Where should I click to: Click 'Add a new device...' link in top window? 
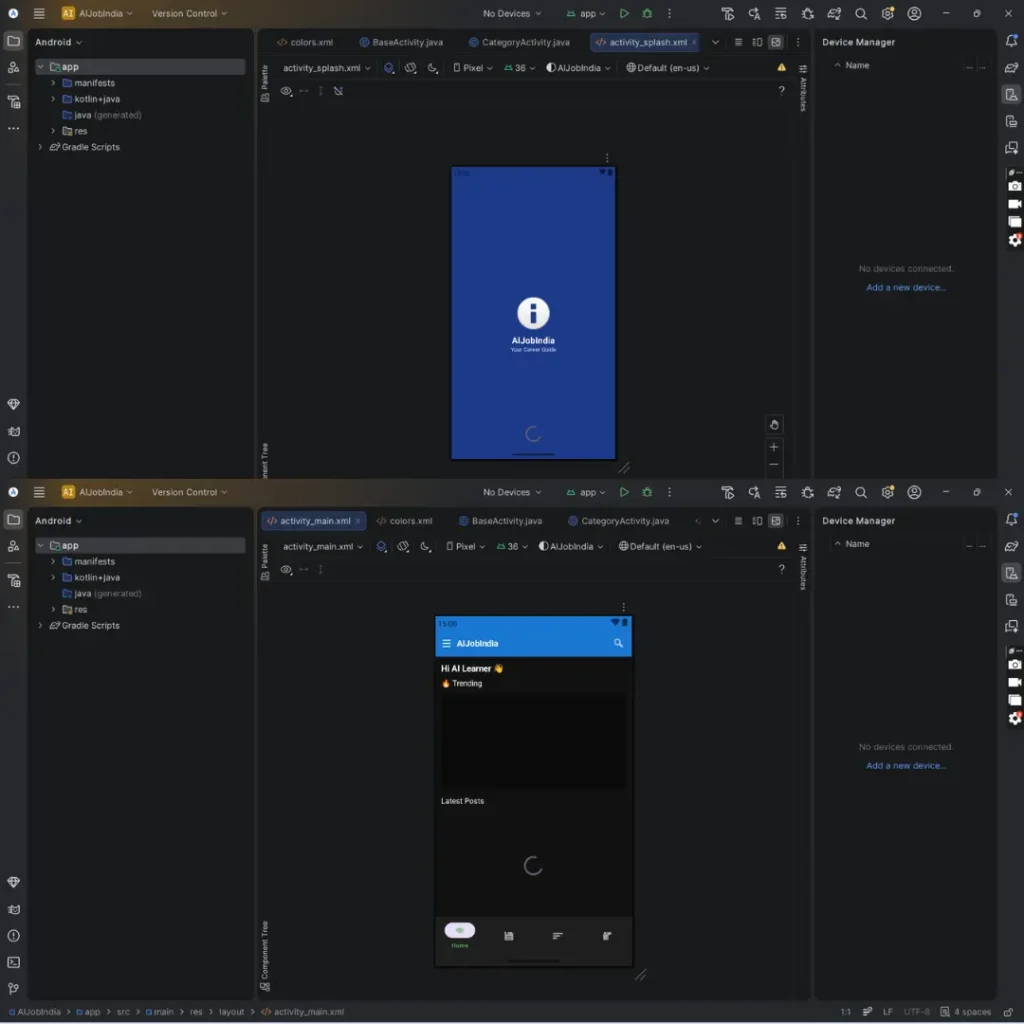(x=906, y=287)
